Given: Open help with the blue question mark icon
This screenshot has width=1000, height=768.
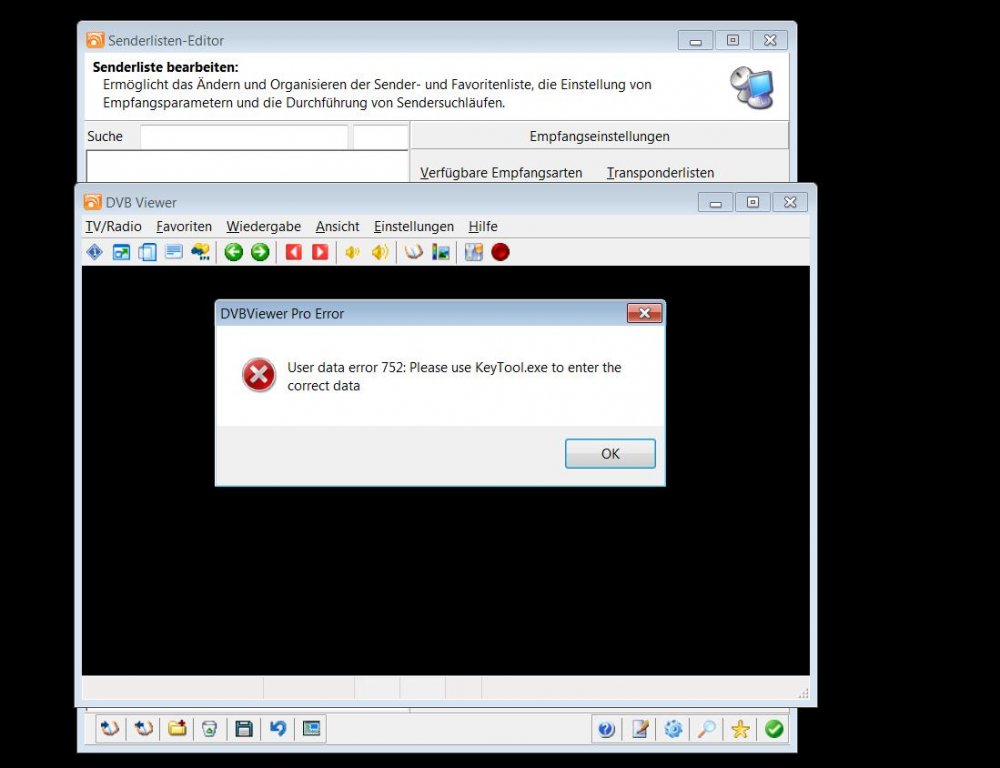Looking at the screenshot, I should coord(607,729).
